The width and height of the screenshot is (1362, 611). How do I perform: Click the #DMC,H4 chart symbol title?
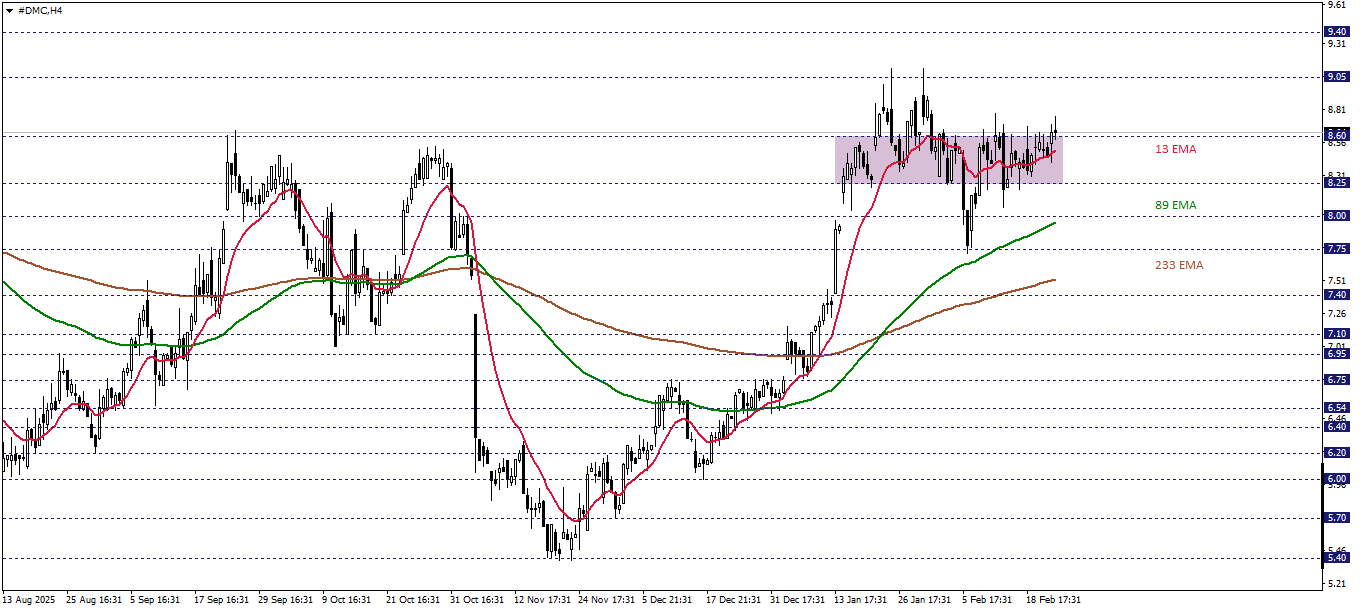tap(40, 8)
